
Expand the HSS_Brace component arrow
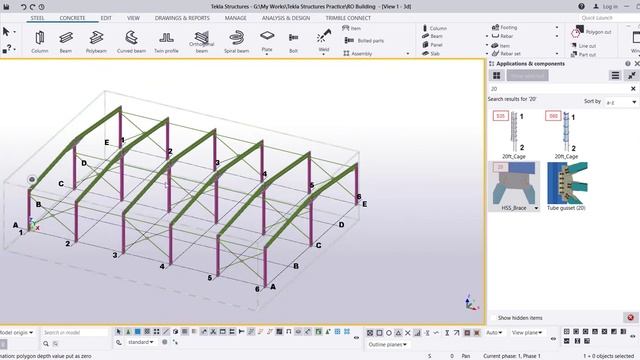pyautogui.click(x=536, y=208)
